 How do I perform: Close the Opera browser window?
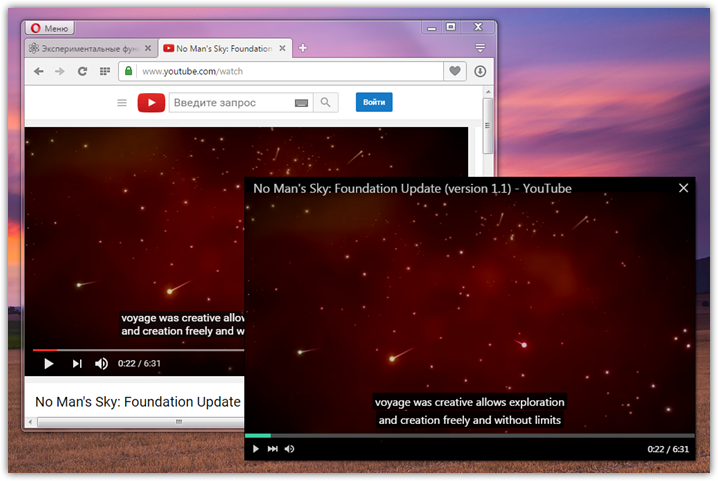coord(478,27)
